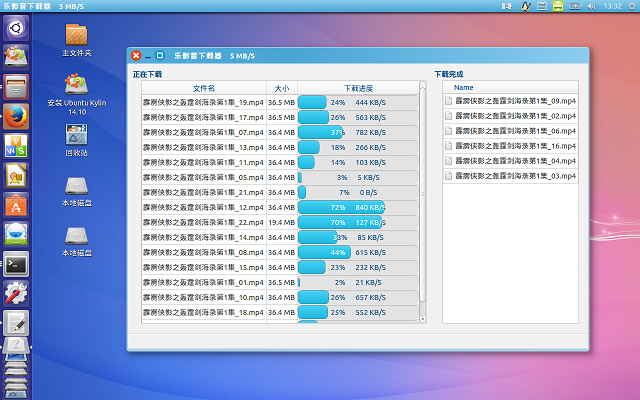The image size is (640, 400).
Task: Select completed file ending _09.mp4
Action: click(510, 101)
